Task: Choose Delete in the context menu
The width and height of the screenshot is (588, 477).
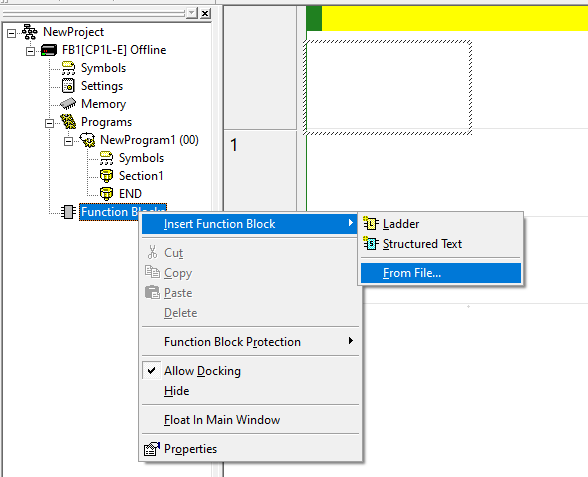Action: (250, 312)
